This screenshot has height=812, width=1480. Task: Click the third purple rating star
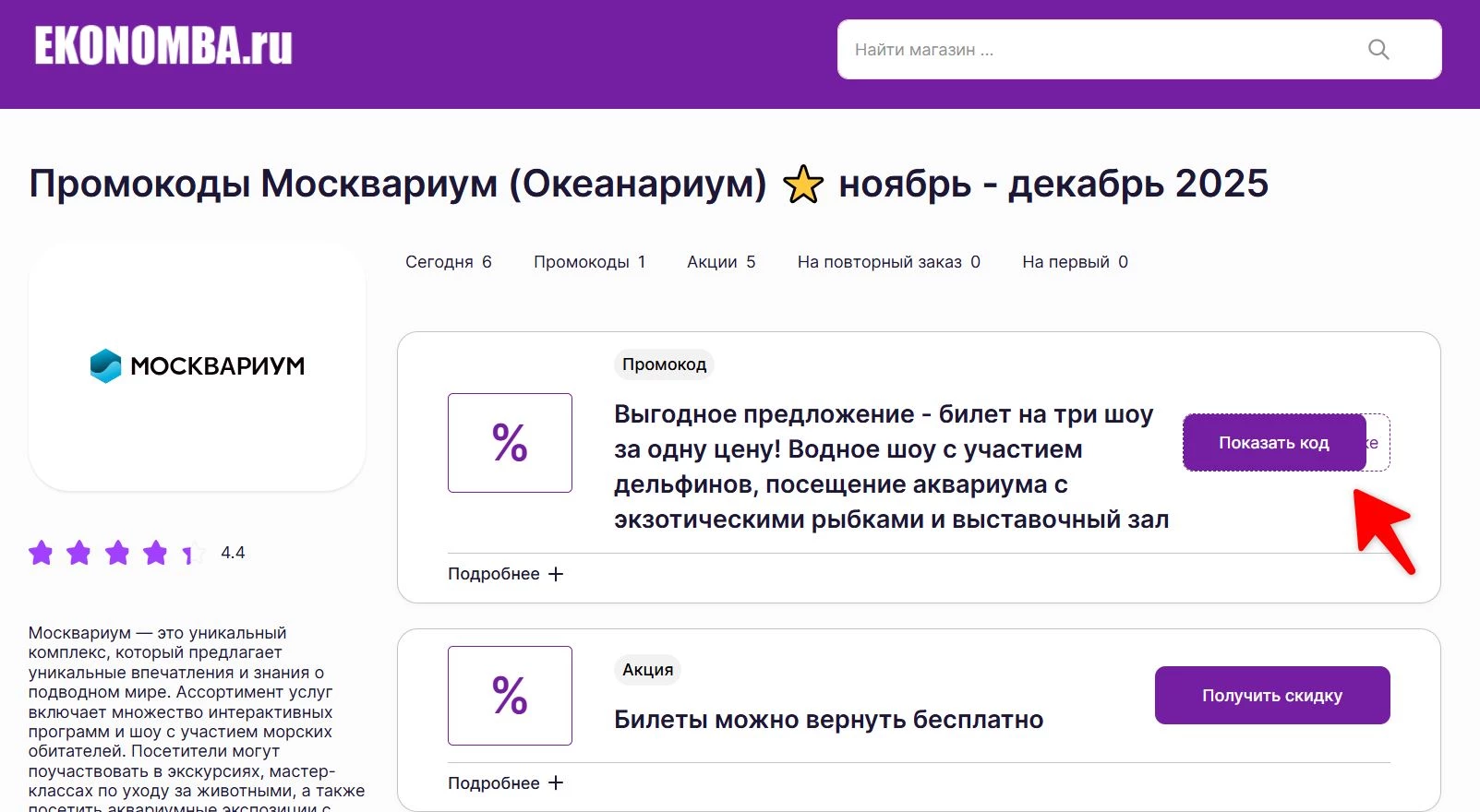click(117, 554)
